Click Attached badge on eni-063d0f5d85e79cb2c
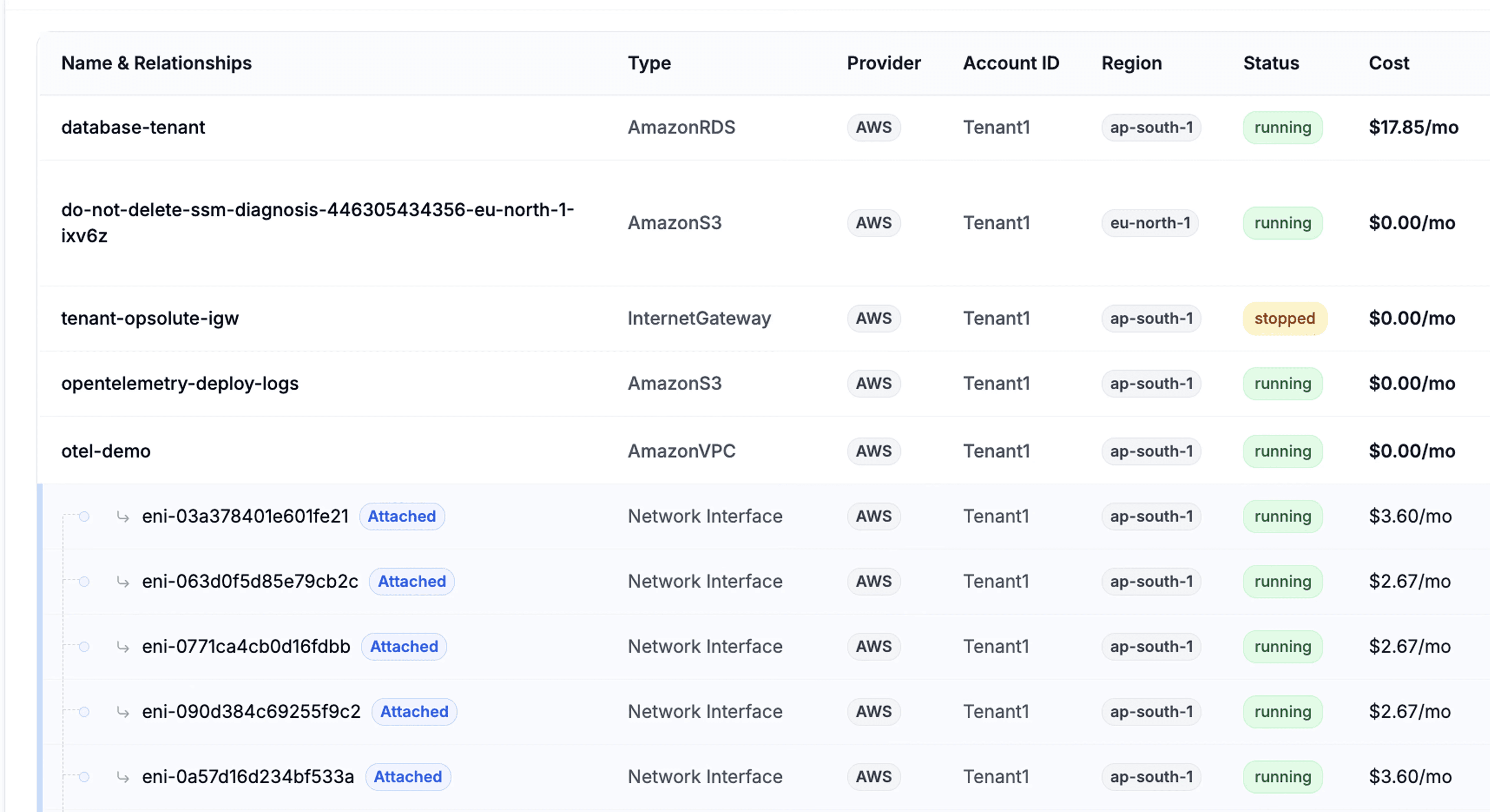1490x812 pixels. (412, 581)
